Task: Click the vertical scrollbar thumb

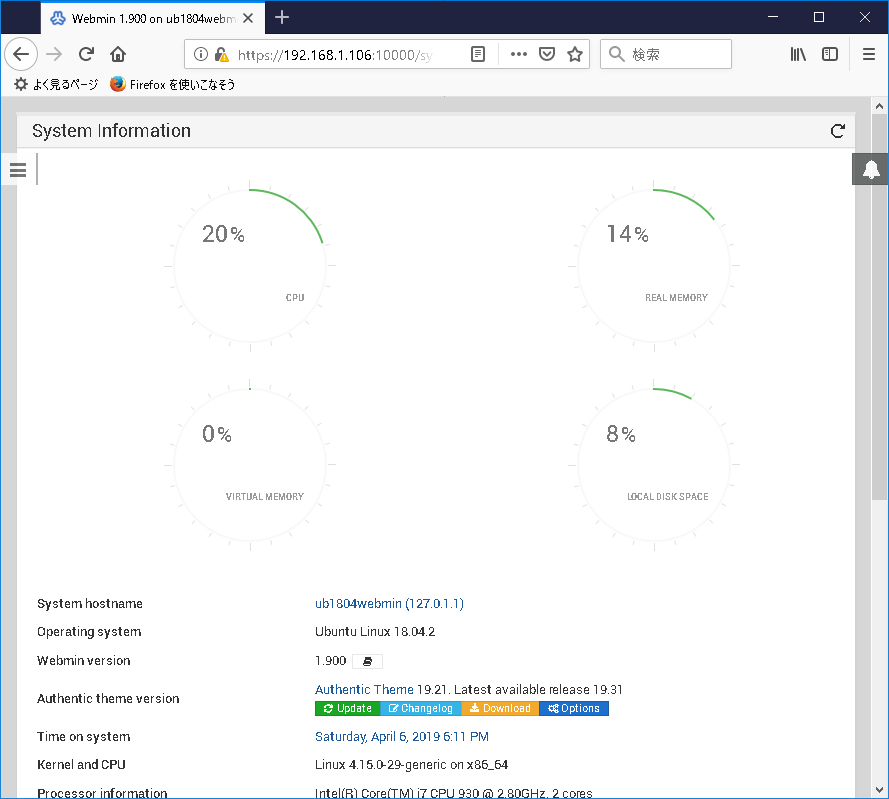Action: point(879,308)
